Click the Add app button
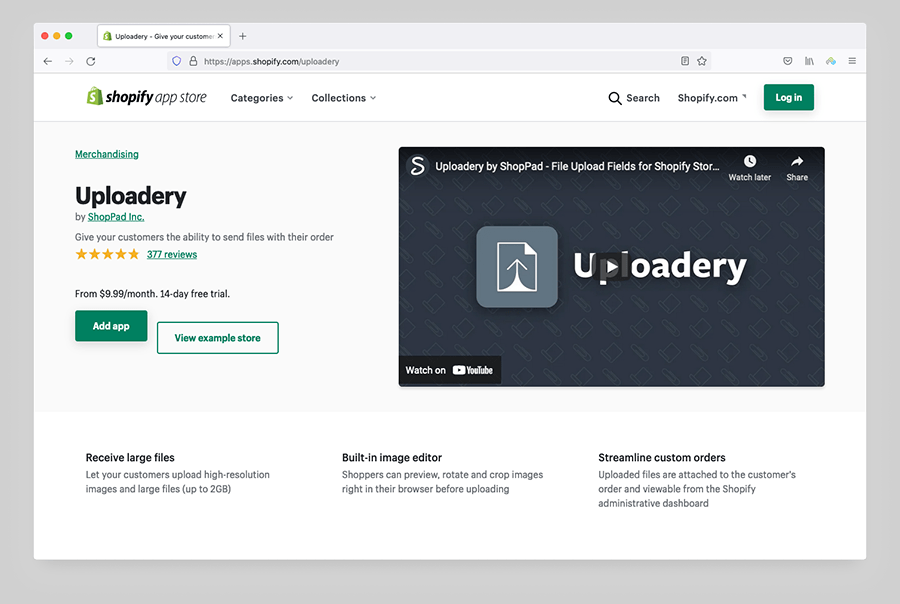This screenshot has width=900, height=604. click(111, 326)
